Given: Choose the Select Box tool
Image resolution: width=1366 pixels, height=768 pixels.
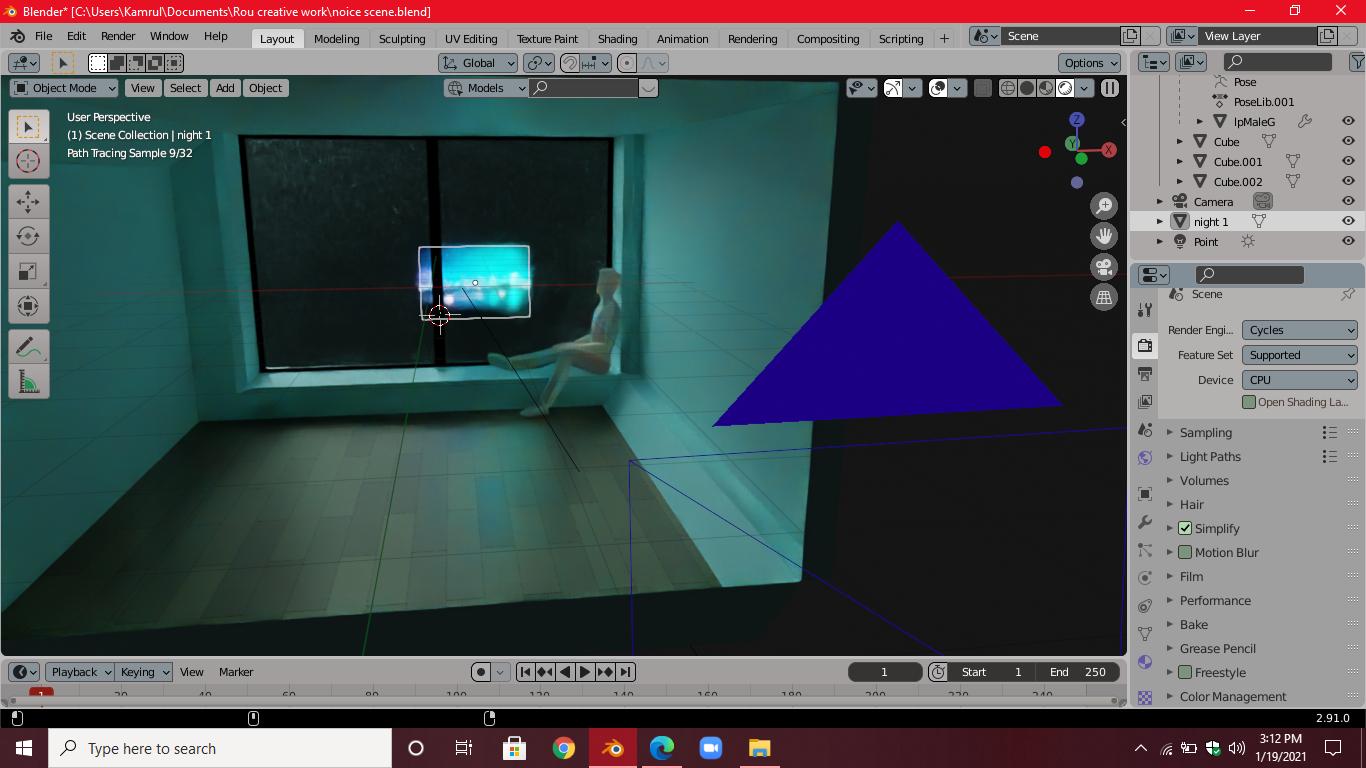Looking at the screenshot, I should point(28,126).
